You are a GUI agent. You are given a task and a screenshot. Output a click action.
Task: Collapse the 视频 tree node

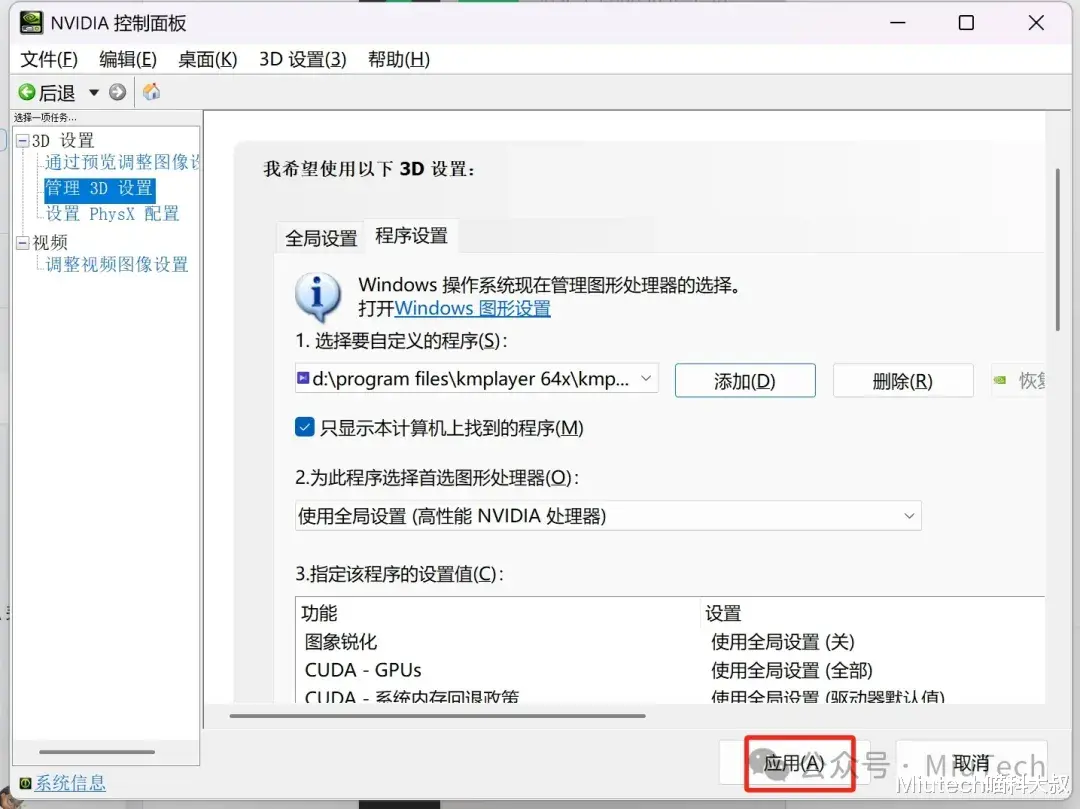[23, 243]
